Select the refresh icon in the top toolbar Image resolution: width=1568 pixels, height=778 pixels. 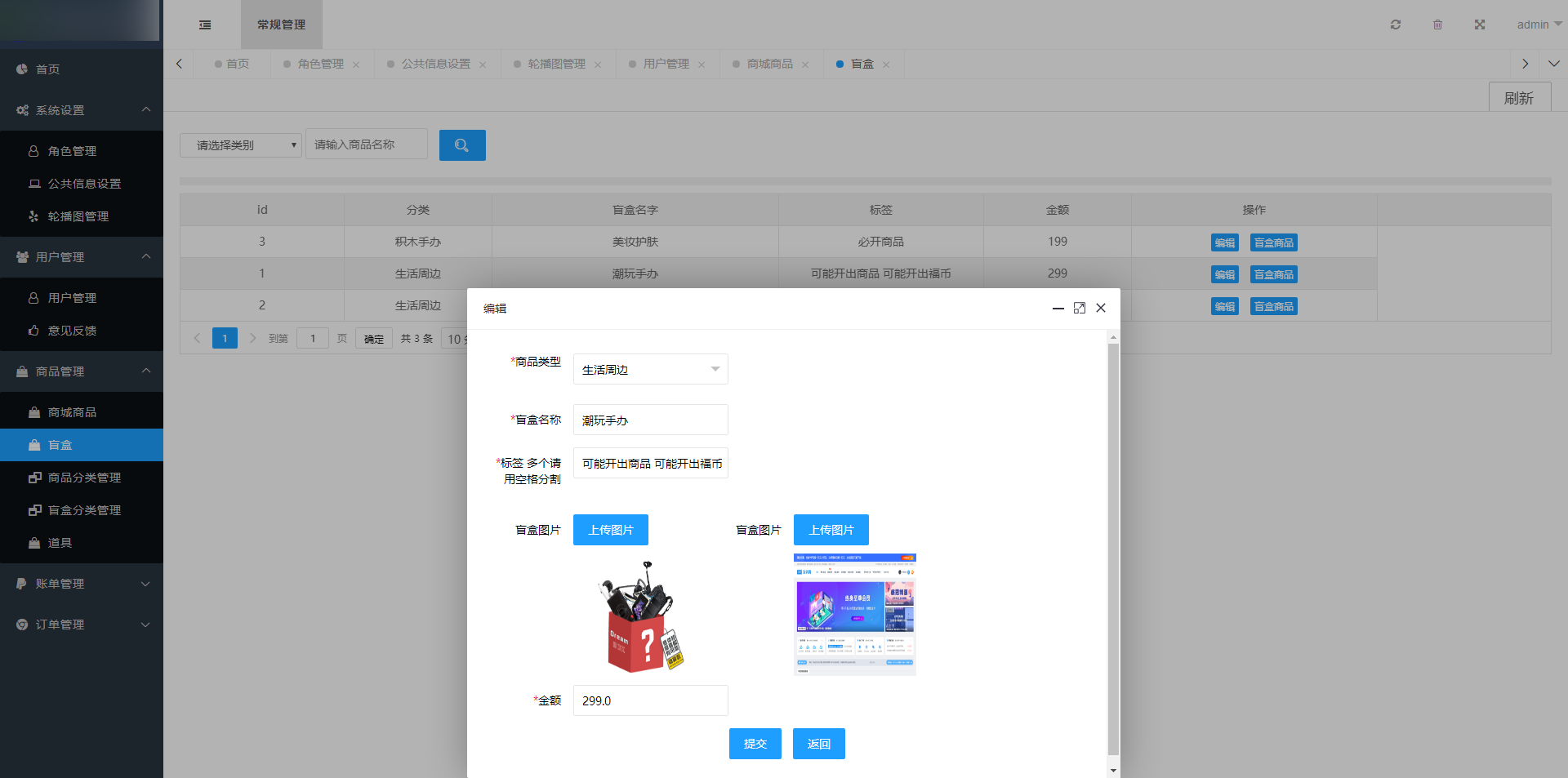coord(1395,24)
